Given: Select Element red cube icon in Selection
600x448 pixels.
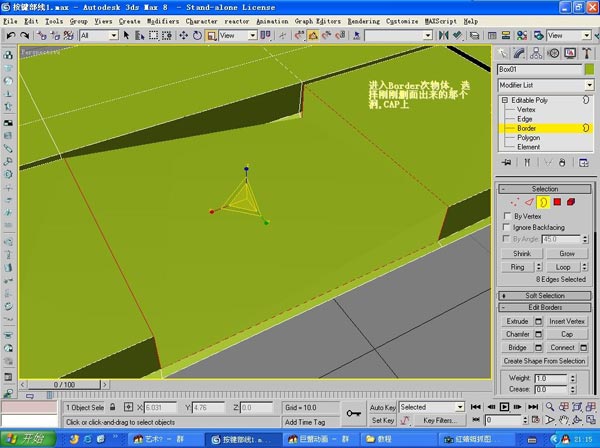Looking at the screenshot, I should (x=571, y=202).
